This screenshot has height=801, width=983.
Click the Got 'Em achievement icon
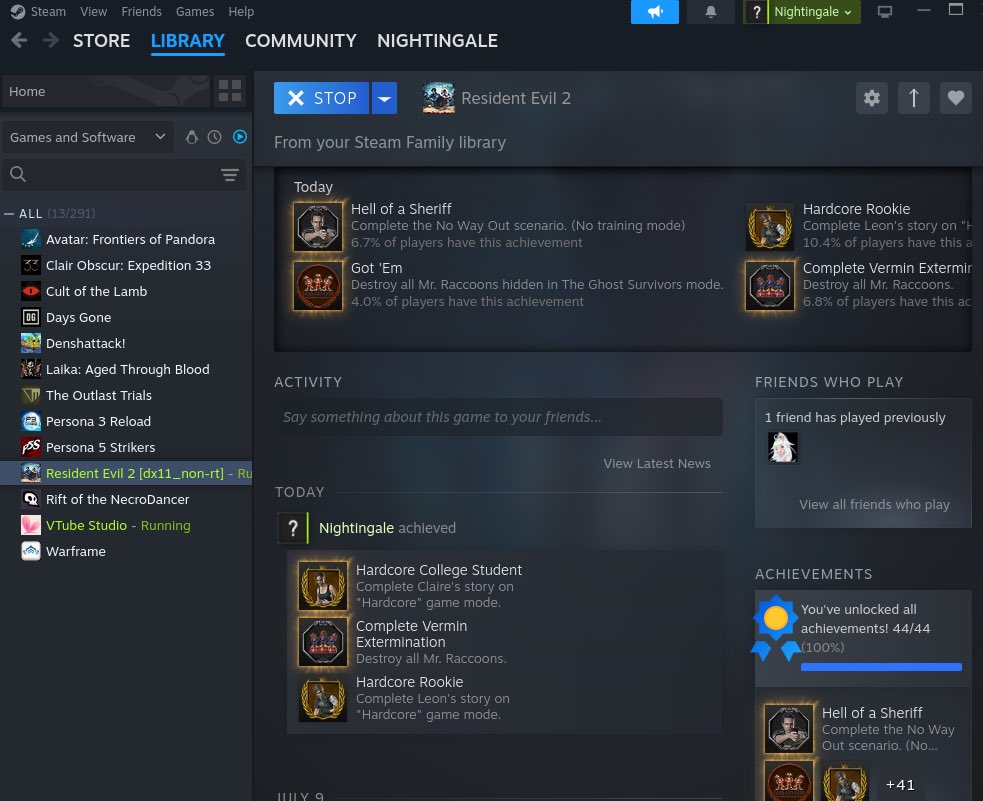coord(318,286)
